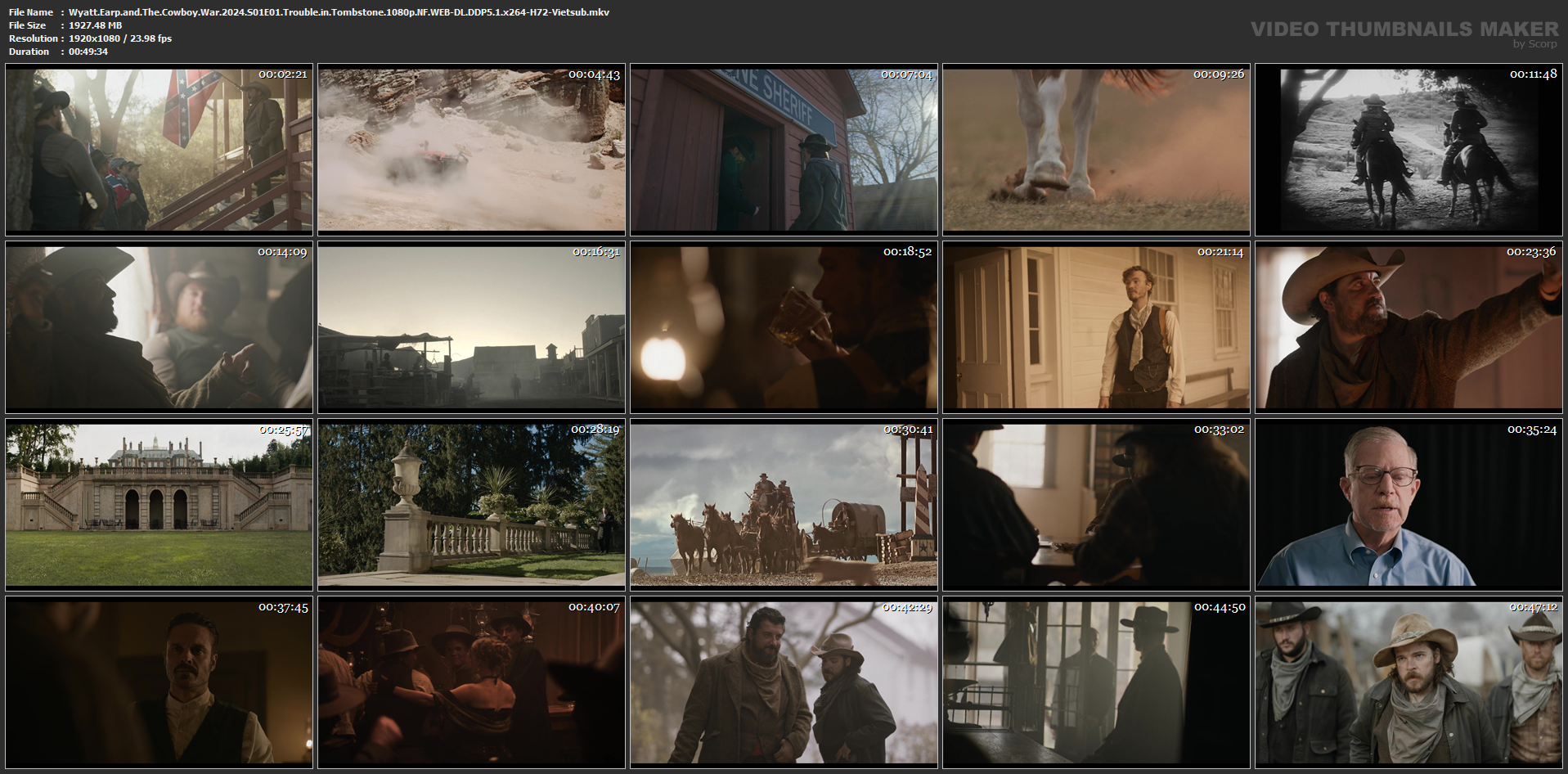Select the thumbnail at 00:23:36

click(1409, 327)
